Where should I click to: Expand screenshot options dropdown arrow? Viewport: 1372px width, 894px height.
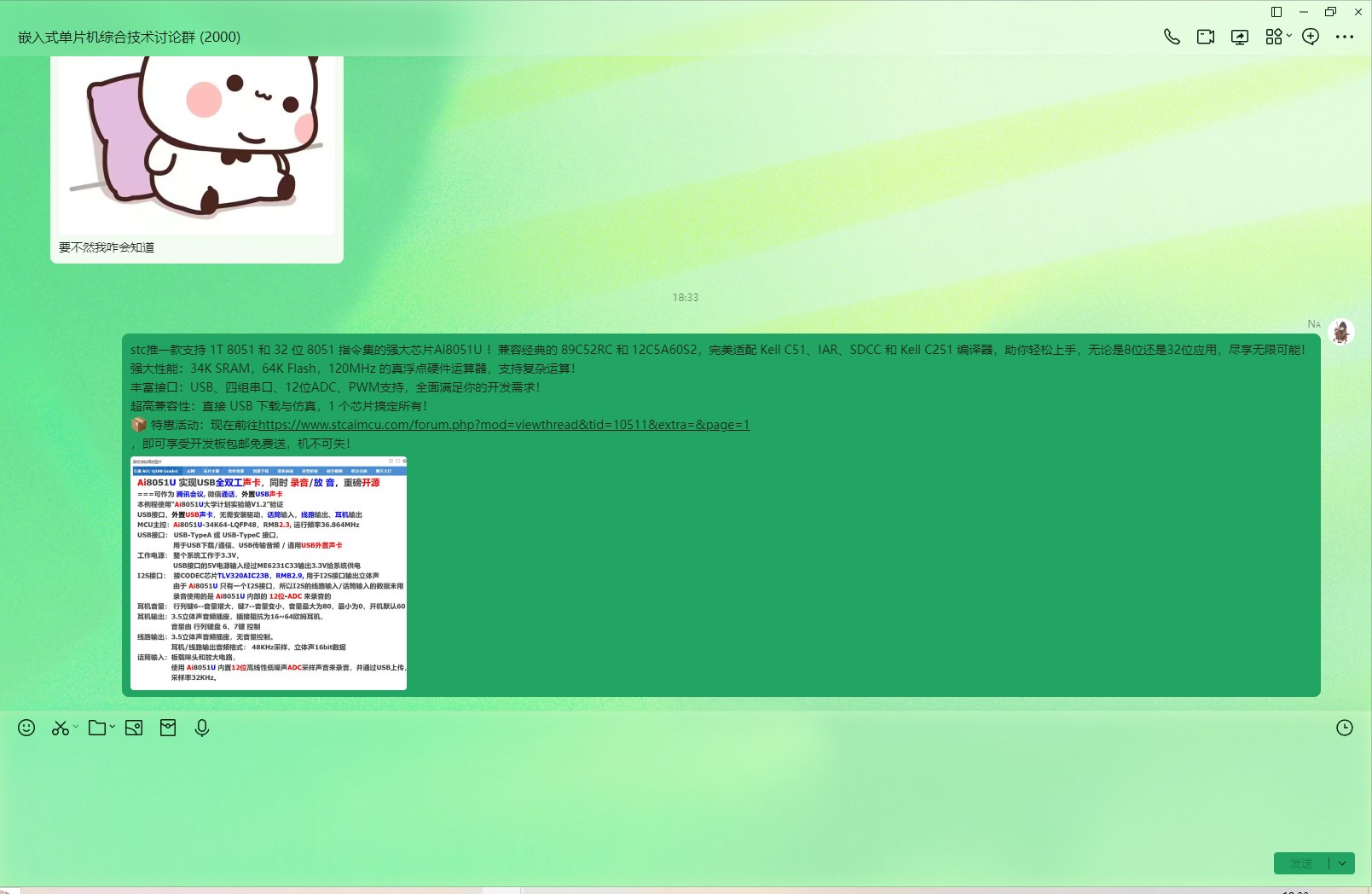pyautogui.click(x=75, y=727)
